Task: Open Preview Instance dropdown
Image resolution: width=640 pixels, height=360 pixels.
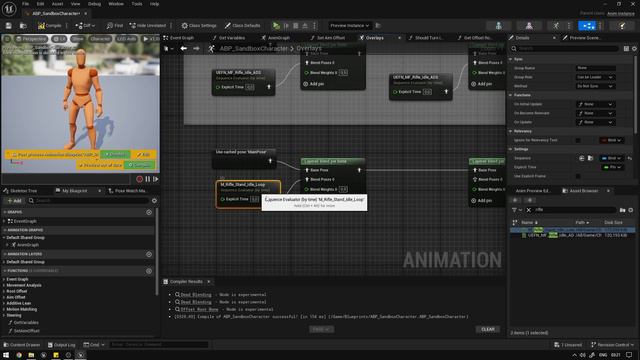Action: 349,25
